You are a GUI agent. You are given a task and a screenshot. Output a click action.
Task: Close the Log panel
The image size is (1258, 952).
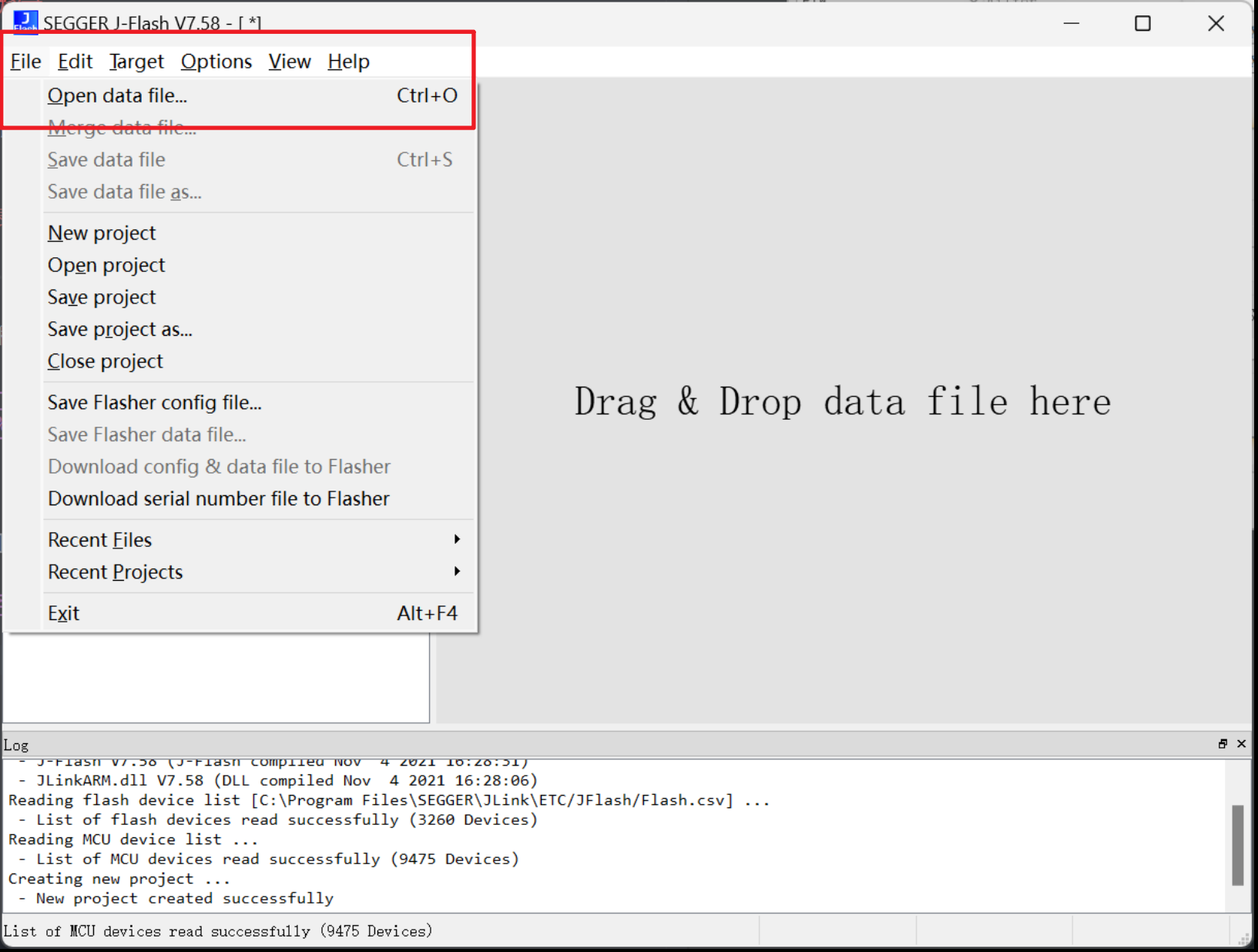click(1241, 743)
